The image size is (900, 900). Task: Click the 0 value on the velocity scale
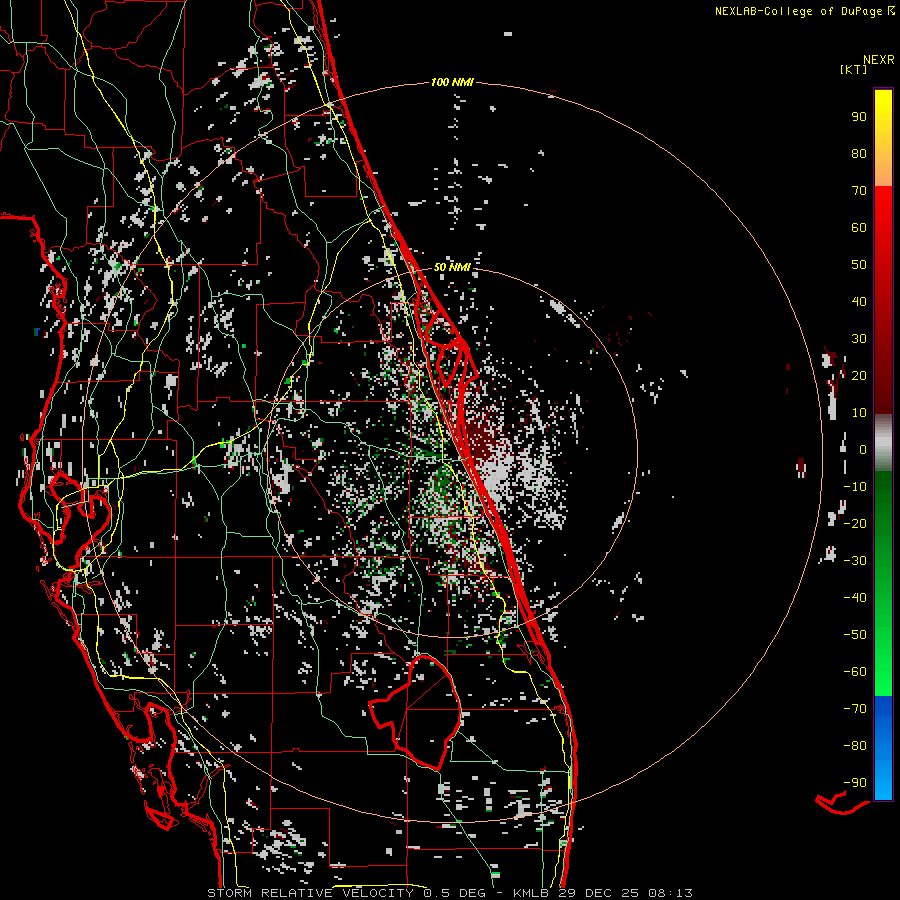pos(863,450)
